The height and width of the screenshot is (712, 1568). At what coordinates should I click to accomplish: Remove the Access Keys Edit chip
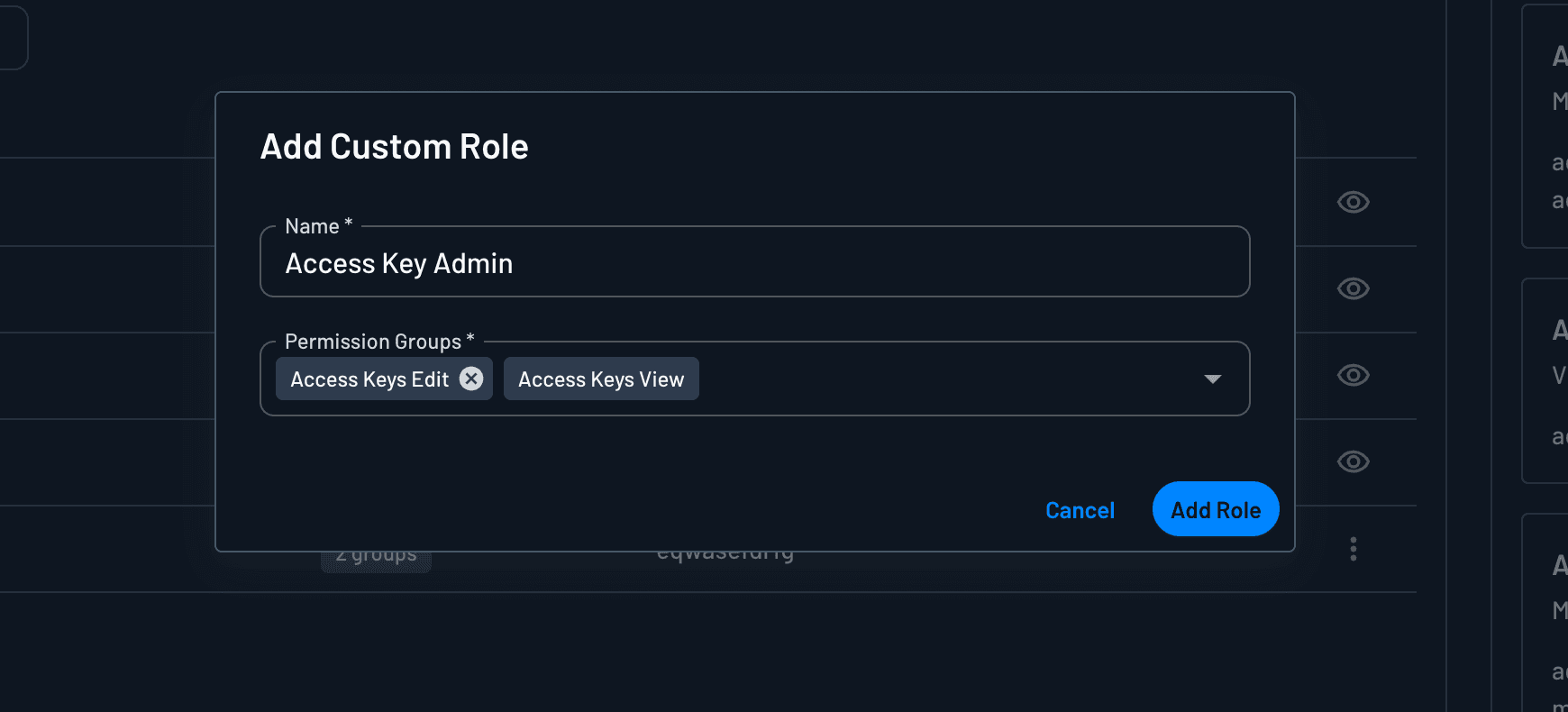(471, 379)
